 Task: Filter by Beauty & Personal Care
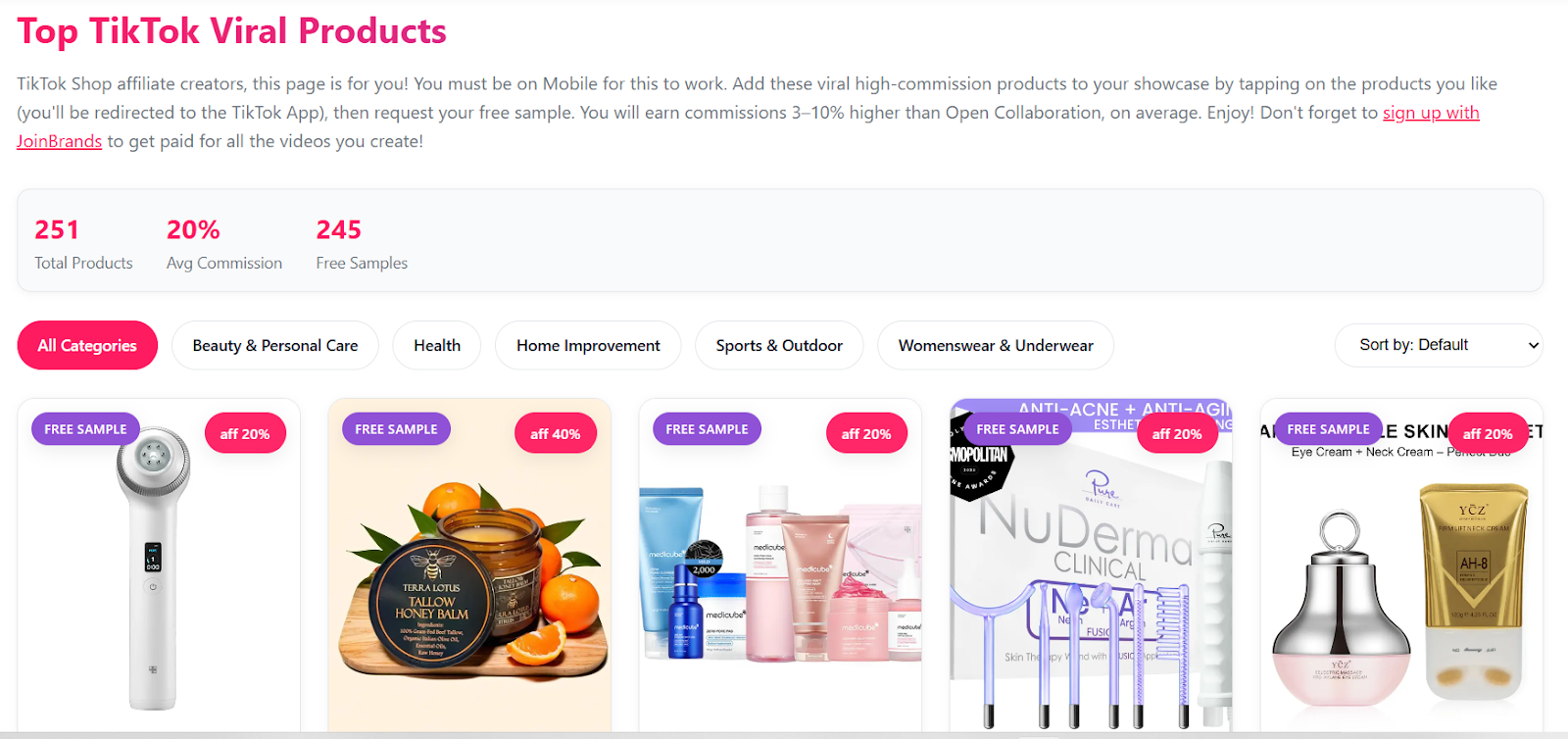[x=275, y=345]
